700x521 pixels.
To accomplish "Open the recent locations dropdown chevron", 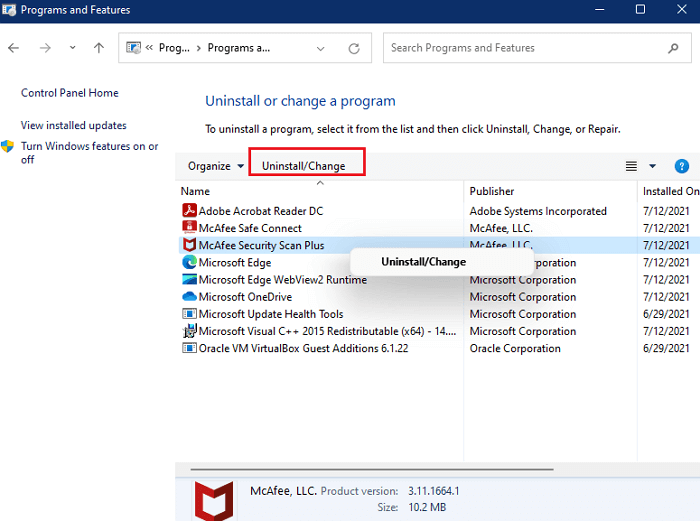I will (x=72, y=47).
